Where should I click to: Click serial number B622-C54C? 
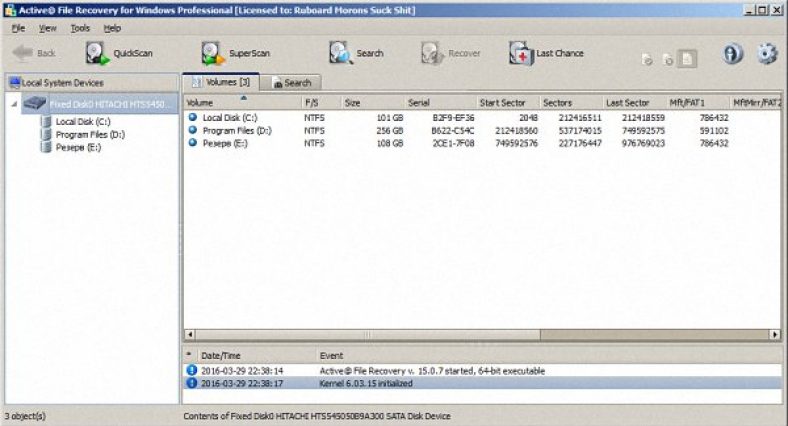[x=452, y=131]
